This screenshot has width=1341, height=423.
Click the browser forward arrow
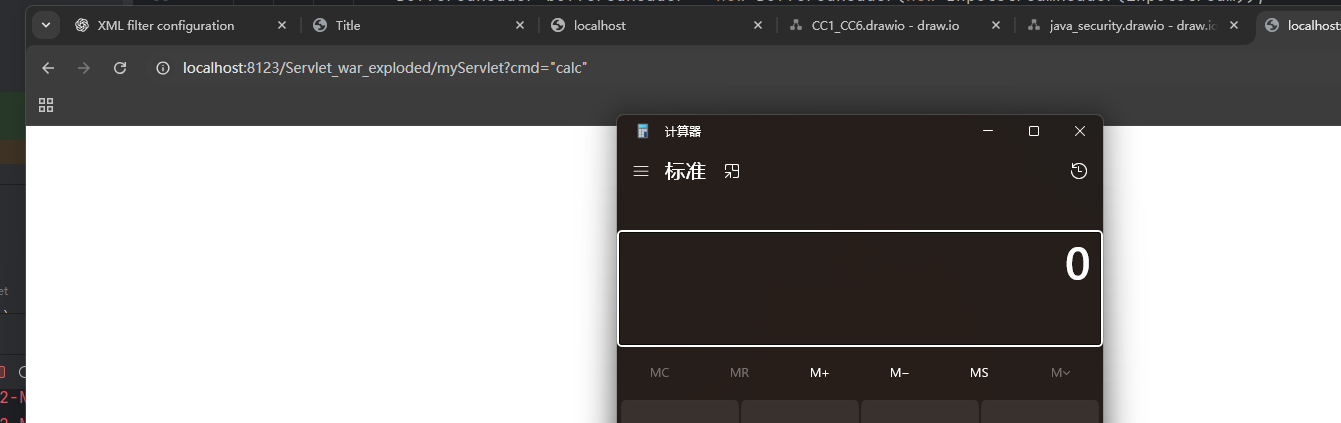click(84, 68)
